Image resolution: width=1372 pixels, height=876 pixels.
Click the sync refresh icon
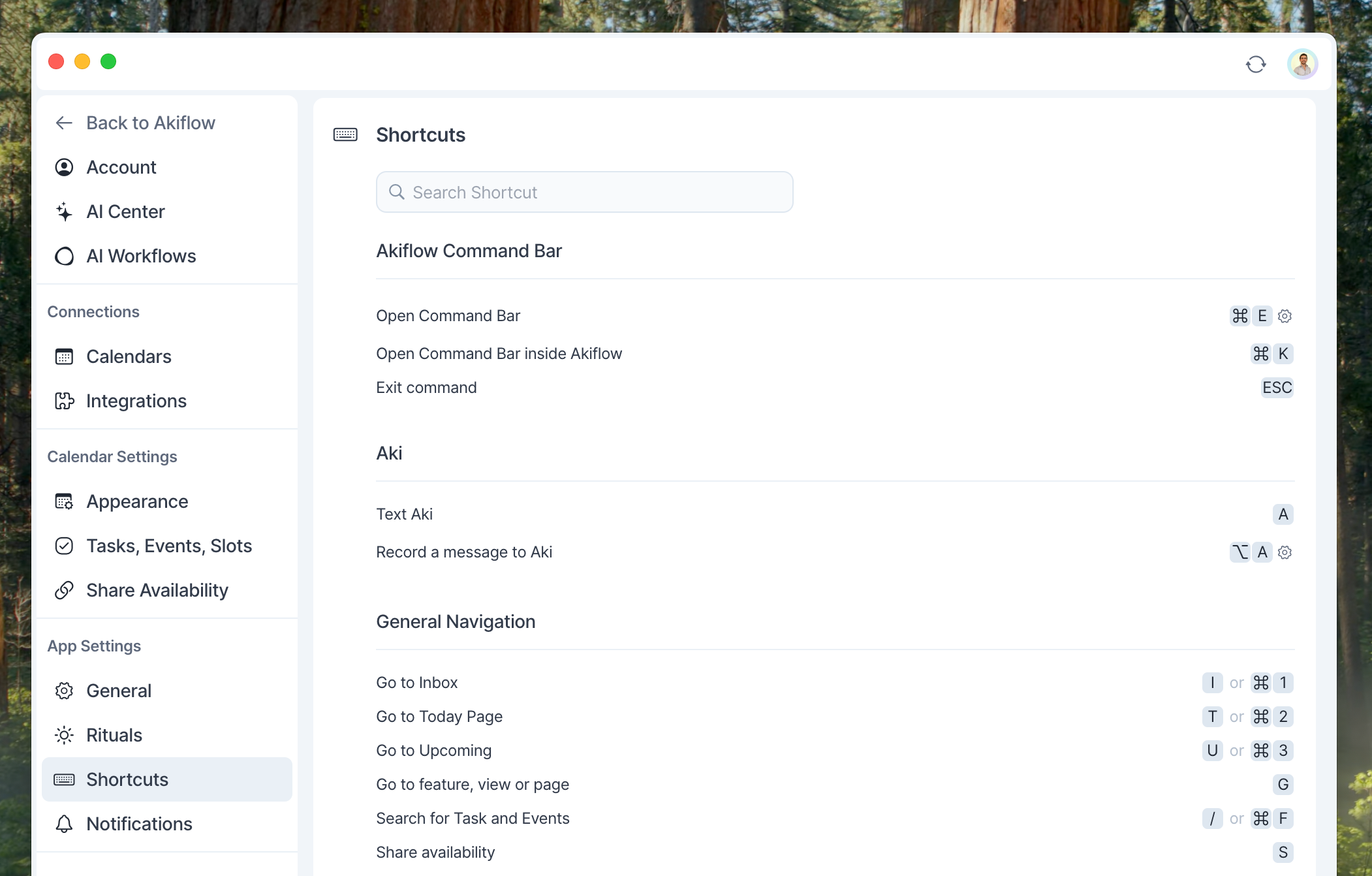tap(1255, 64)
